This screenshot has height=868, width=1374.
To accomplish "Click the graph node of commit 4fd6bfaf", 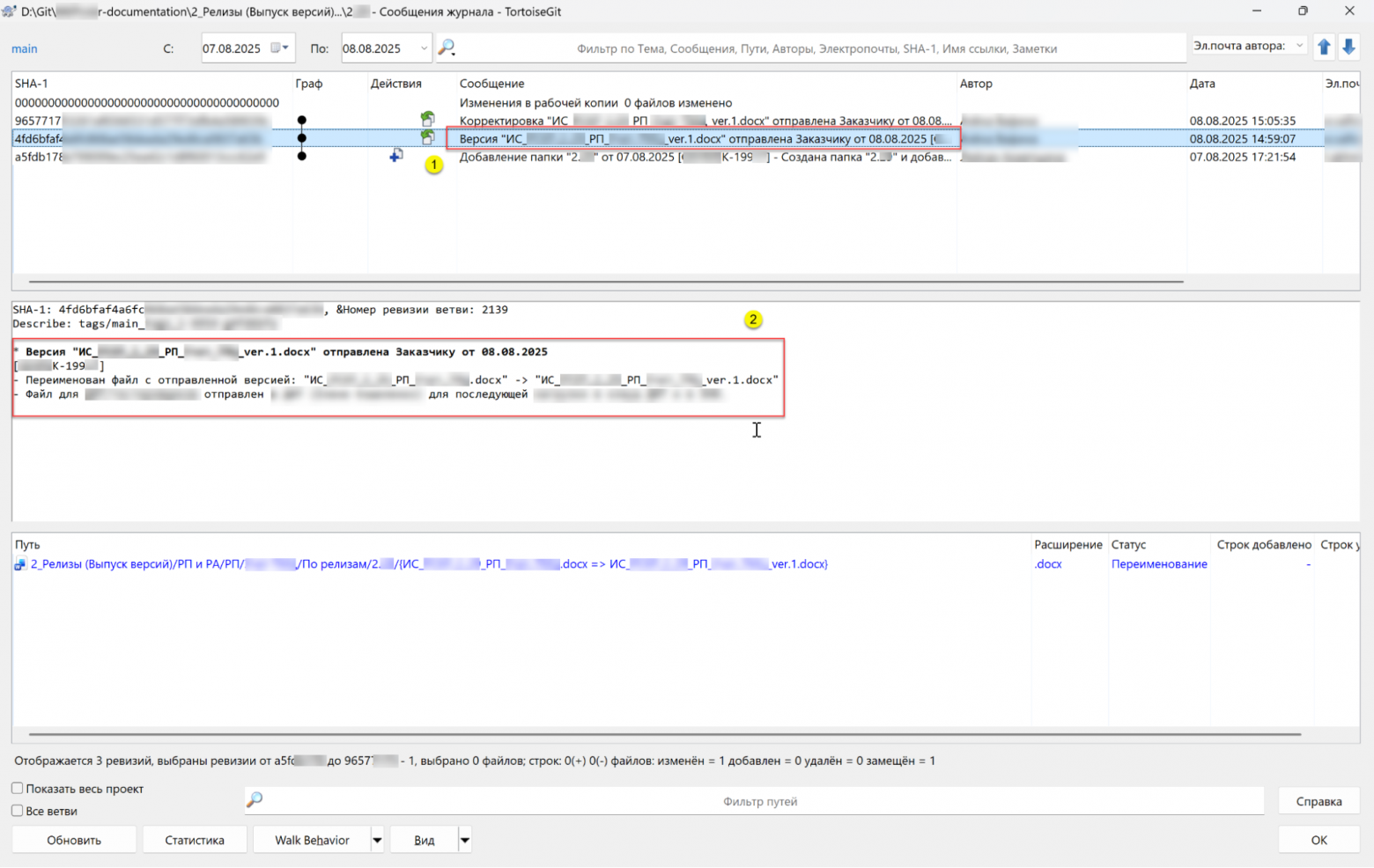I will point(302,138).
